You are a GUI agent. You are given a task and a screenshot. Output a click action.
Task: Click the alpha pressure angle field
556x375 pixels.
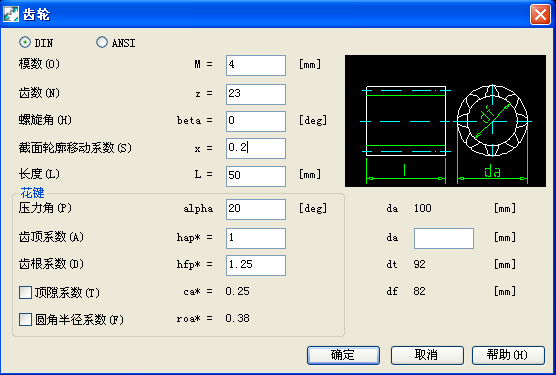[256, 209]
